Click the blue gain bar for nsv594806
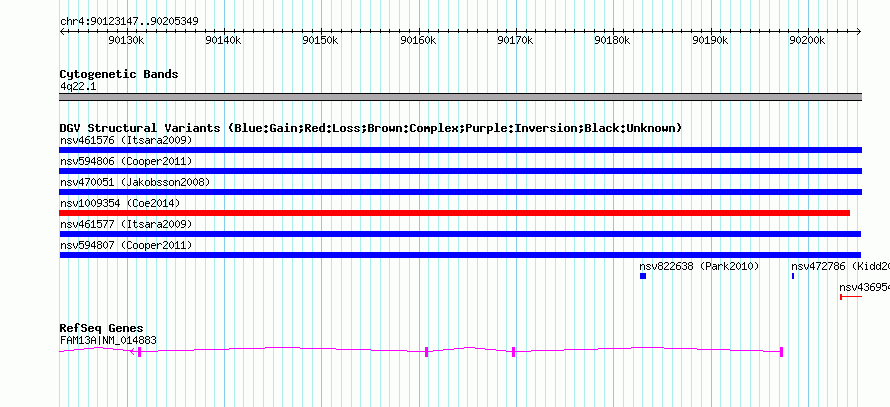 pos(460,171)
